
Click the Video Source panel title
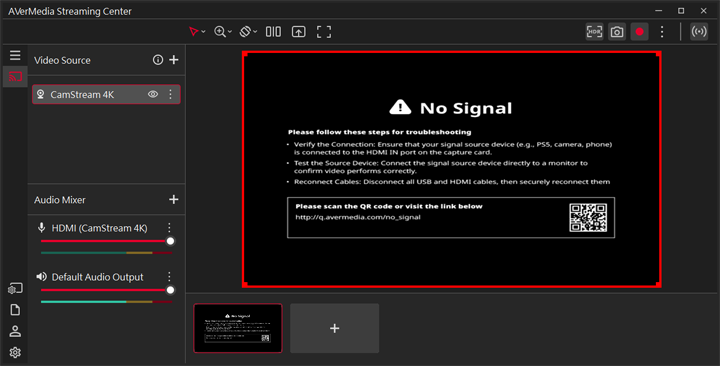coord(62,60)
